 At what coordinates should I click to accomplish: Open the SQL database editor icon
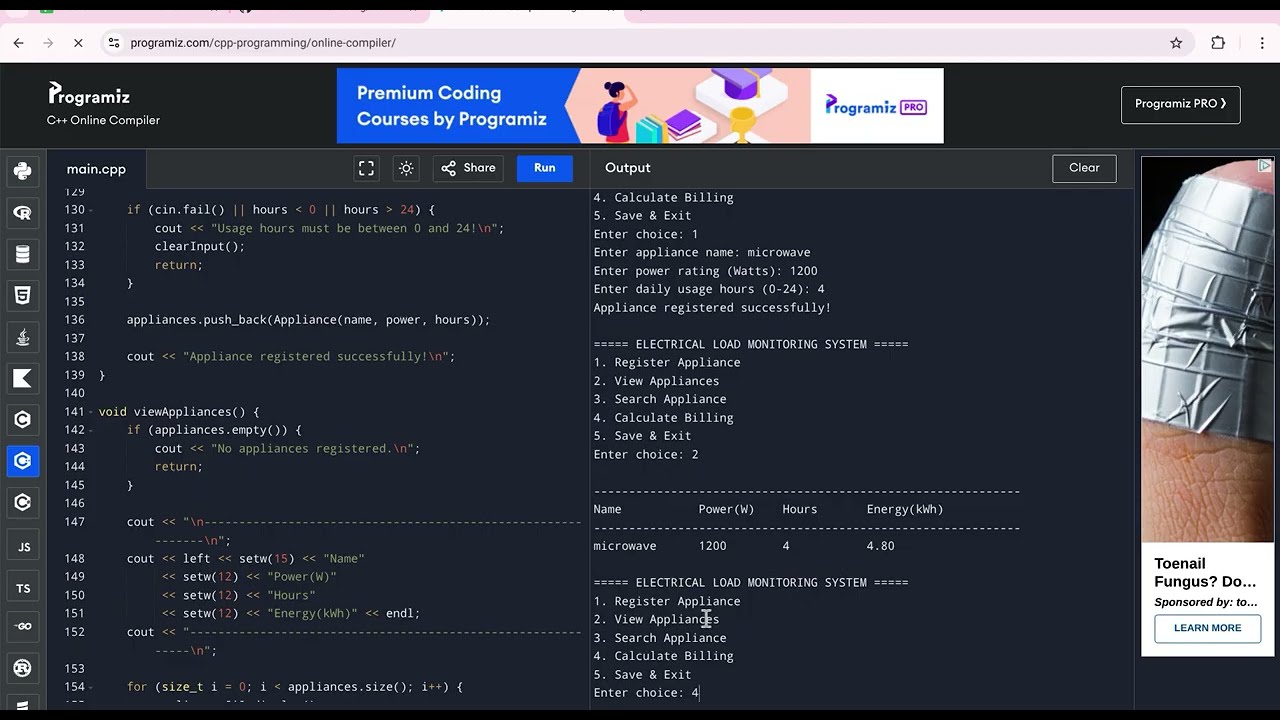click(23, 254)
